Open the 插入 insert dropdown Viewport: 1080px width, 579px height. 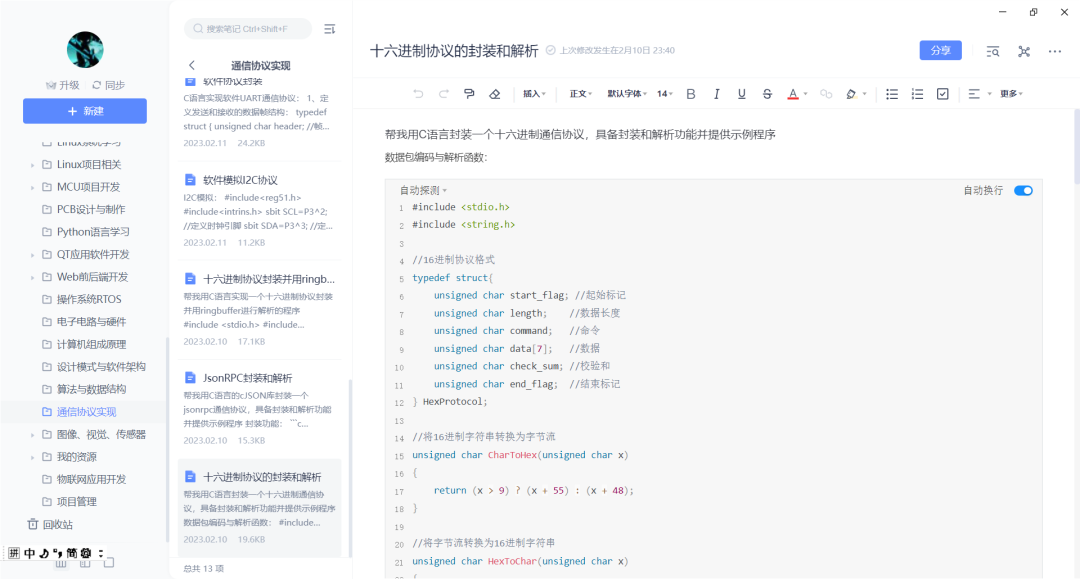pyautogui.click(x=534, y=94)
